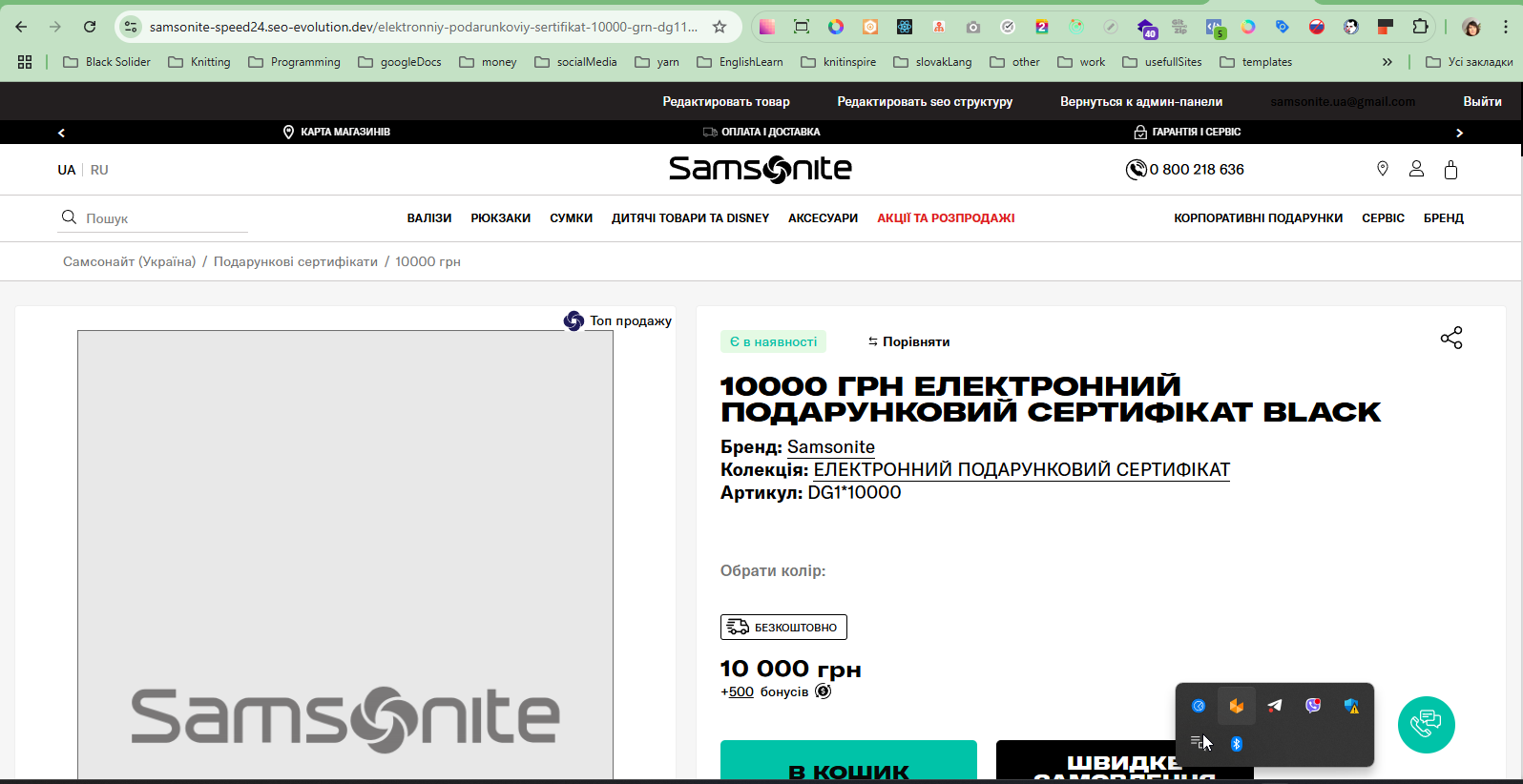
Task: Go back to the previous browser page
Action: click(x=21, y=27)
